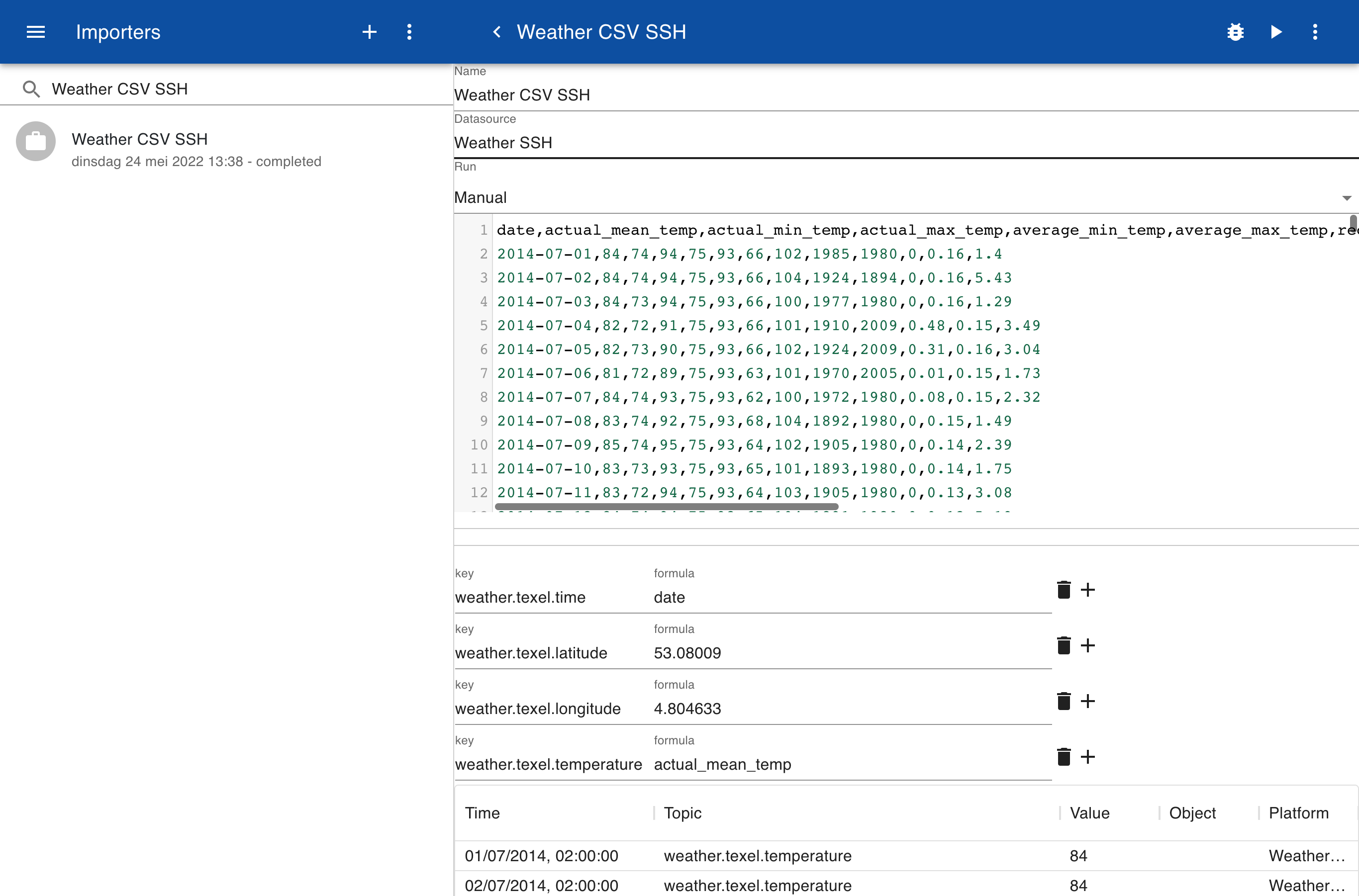1359x896 pixels.
Task: Delete the weather.texel.latitude mapping row
Action: [1064, 646]
